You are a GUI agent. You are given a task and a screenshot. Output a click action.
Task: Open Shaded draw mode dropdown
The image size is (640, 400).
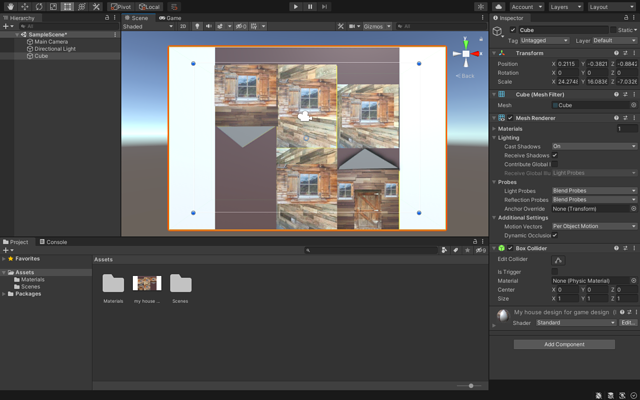pos(148,26)
